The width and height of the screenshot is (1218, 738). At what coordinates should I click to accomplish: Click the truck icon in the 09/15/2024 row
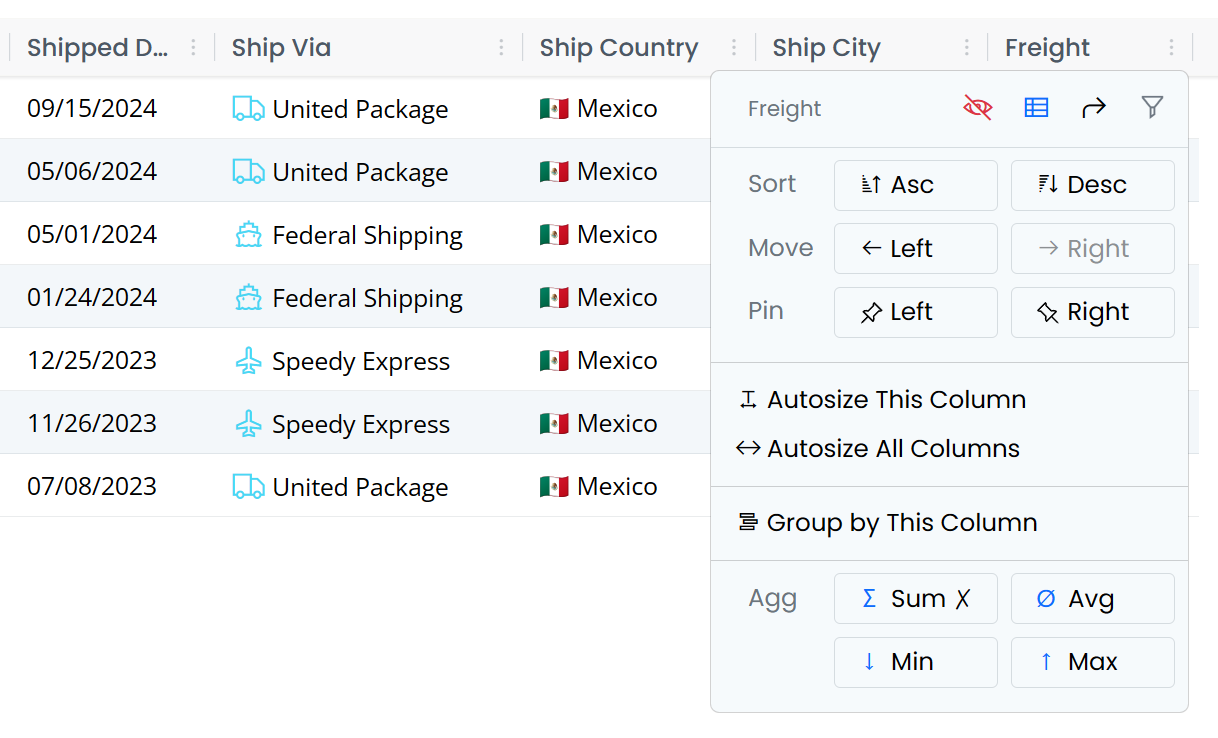point(248,109)
